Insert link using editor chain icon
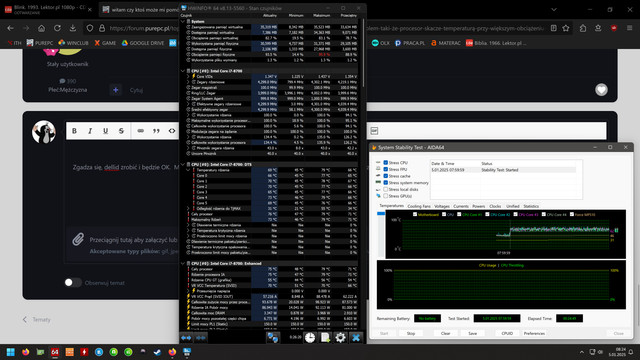640x360 pixels. (x=140, y=131)
